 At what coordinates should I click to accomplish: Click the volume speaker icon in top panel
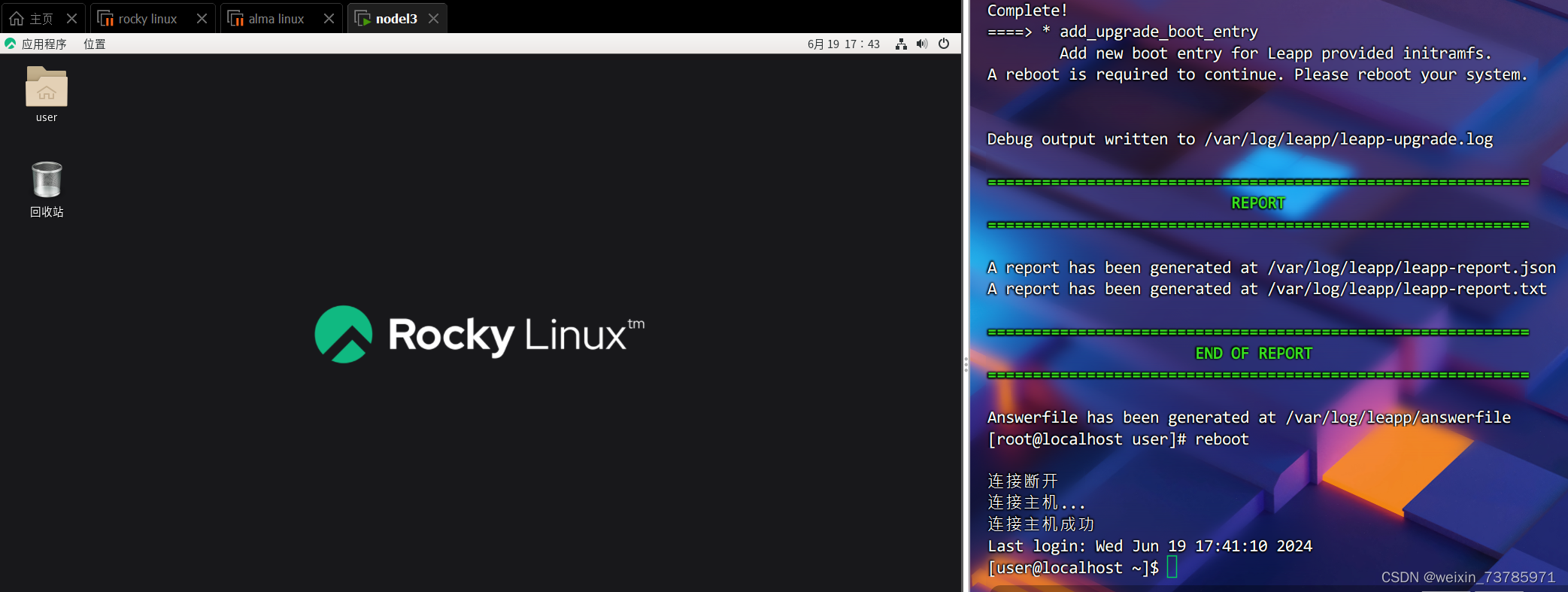[x=922, y=44]
